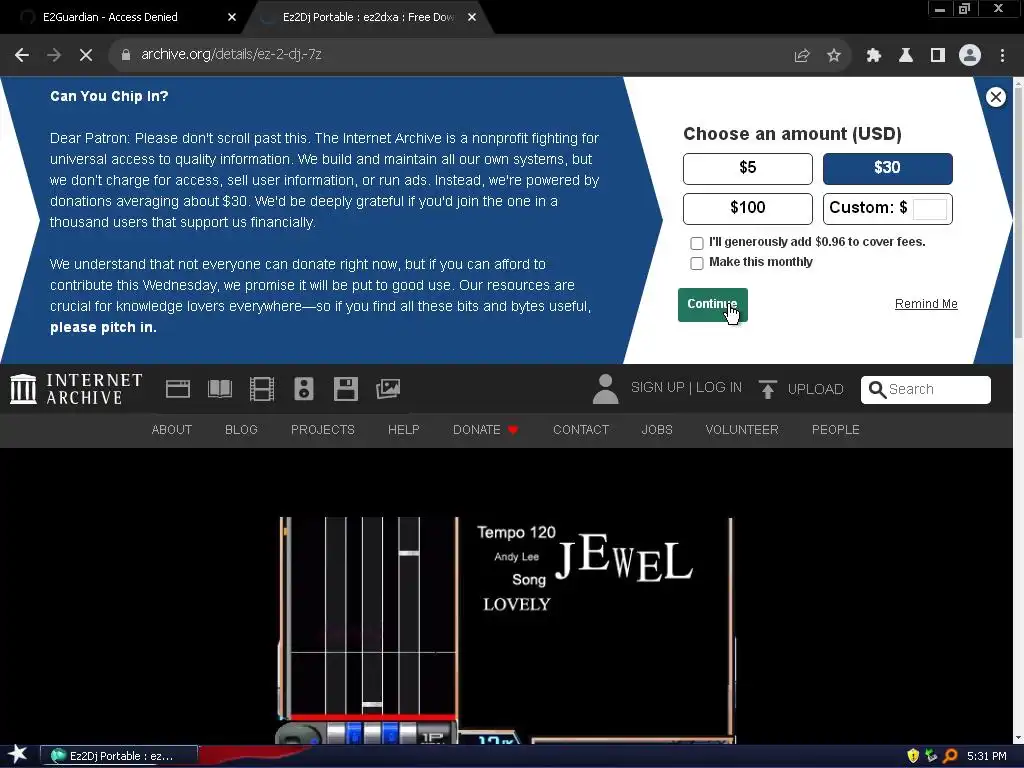Open the Start menu star button
This screenshot has width=1024, height=768.
click(18, 755)
